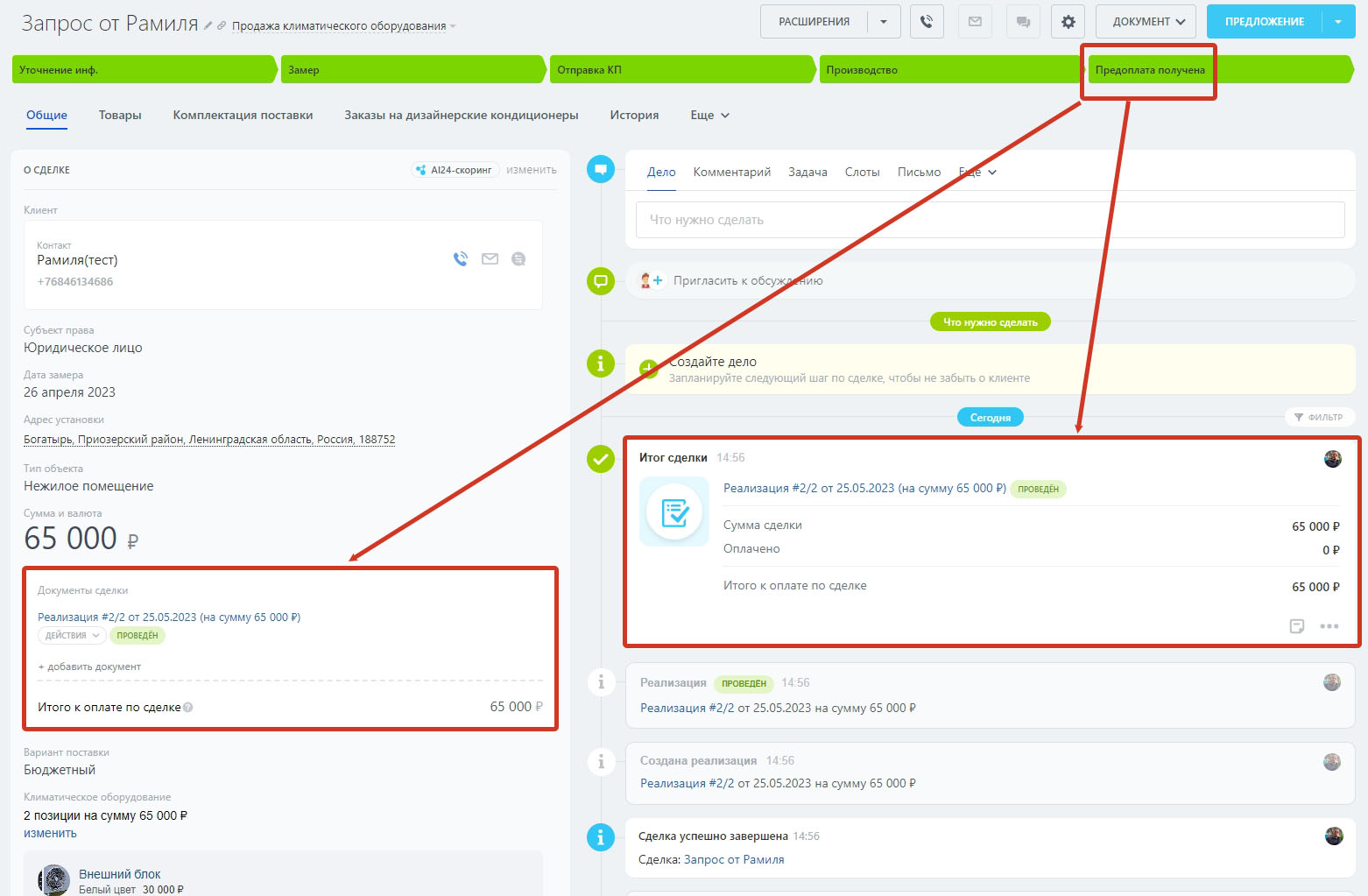The height and width of the screenshot is (896, 1368).
Task: Click the blue timeline chat icon beside Дело
Action: pos(601,168)
